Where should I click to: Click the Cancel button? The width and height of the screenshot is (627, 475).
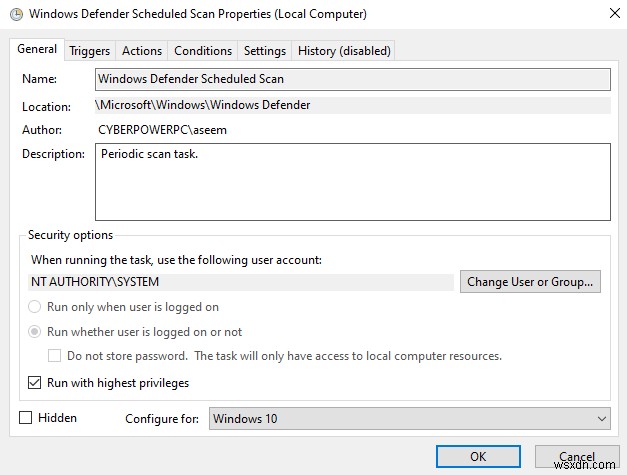(577, 457)
